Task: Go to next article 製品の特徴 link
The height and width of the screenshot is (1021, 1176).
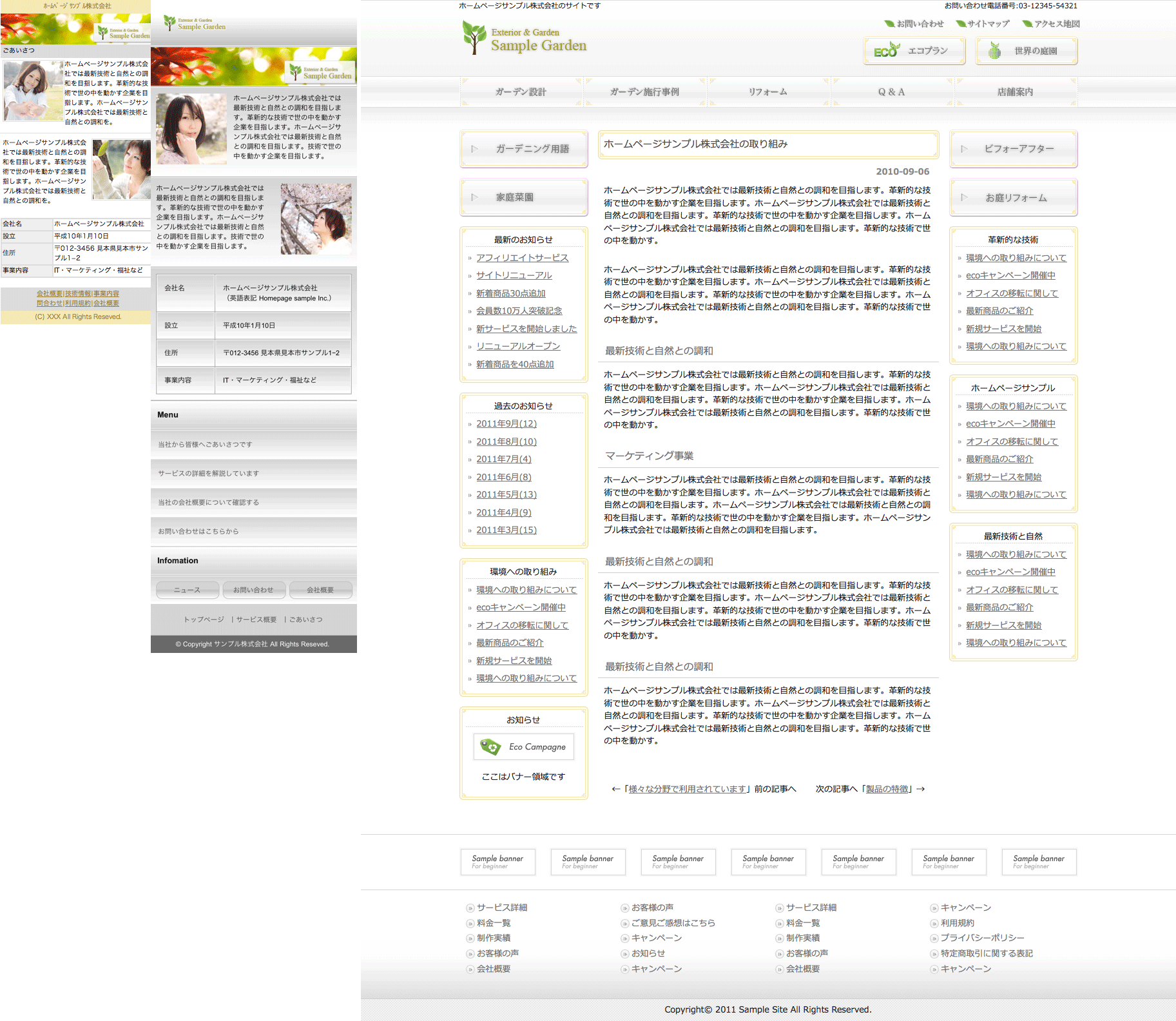Action: [x=887, y=789]
